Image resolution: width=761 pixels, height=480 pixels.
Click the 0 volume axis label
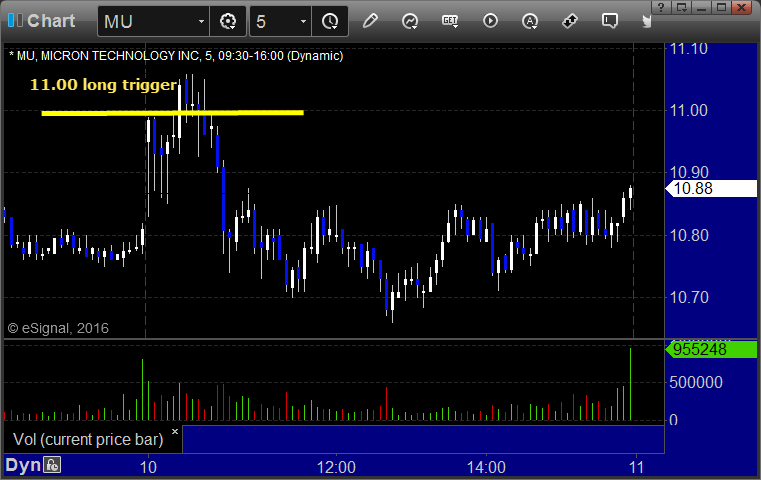(x=673, y=420)
